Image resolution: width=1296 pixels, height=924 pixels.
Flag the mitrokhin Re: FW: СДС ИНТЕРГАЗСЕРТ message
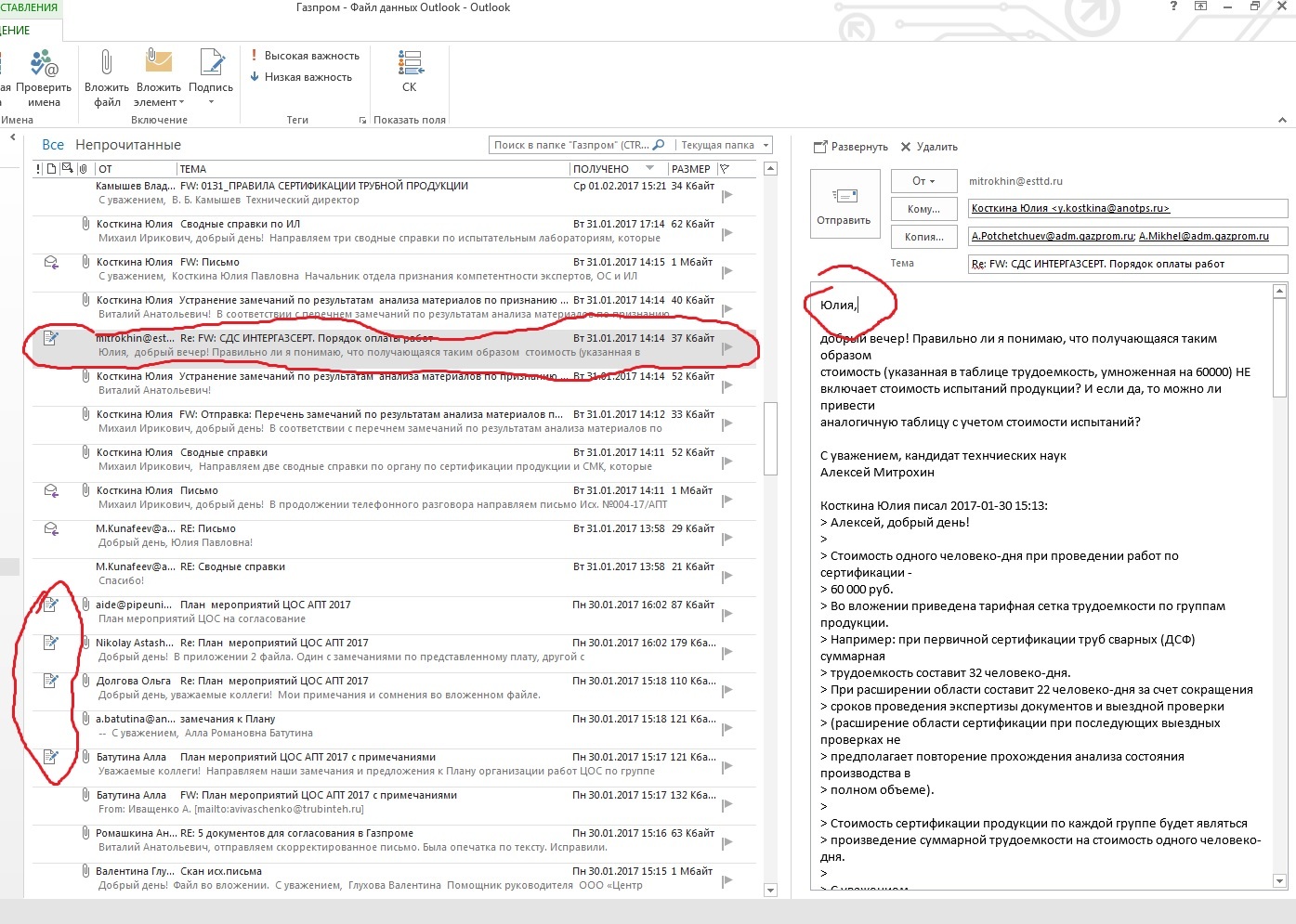tap(727, 347)
